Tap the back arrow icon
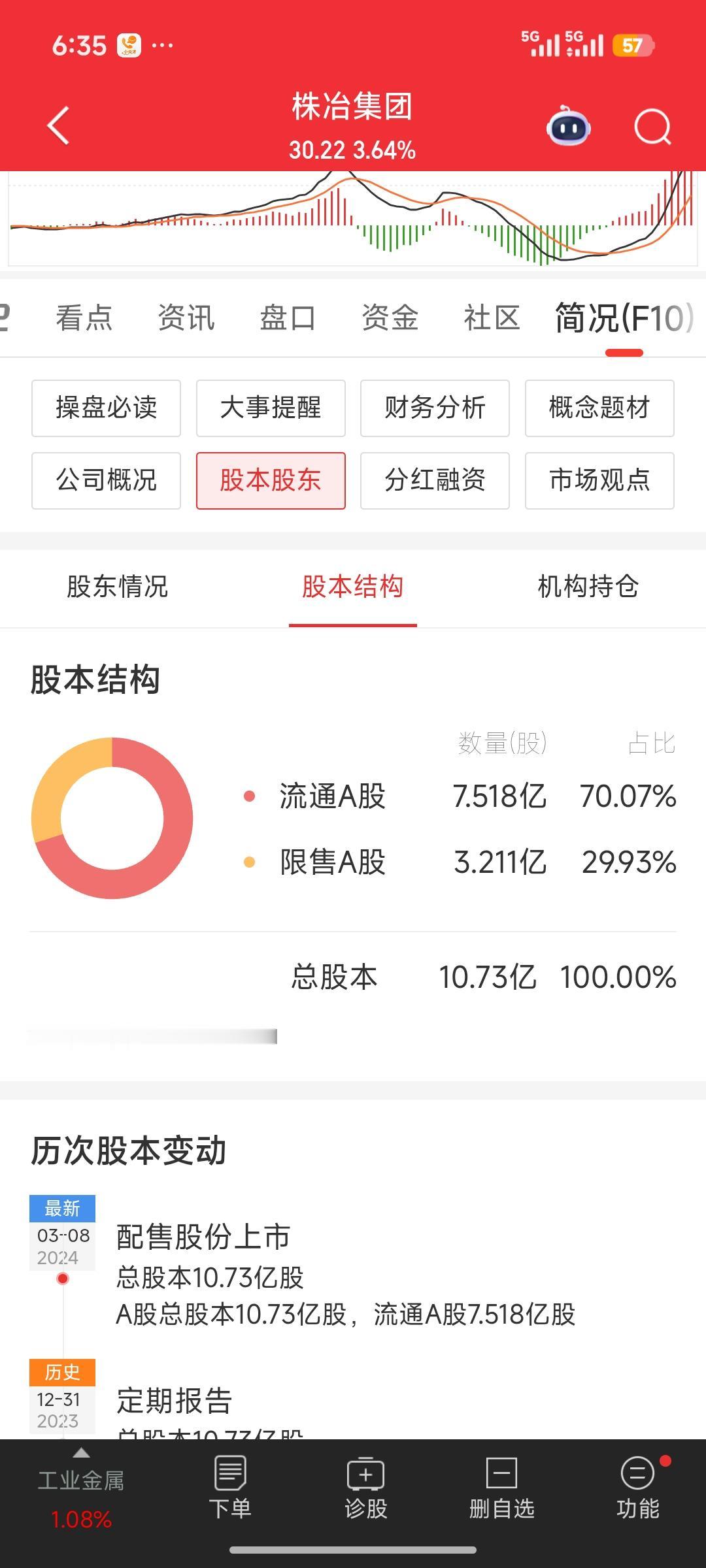 tap(59, 125)
